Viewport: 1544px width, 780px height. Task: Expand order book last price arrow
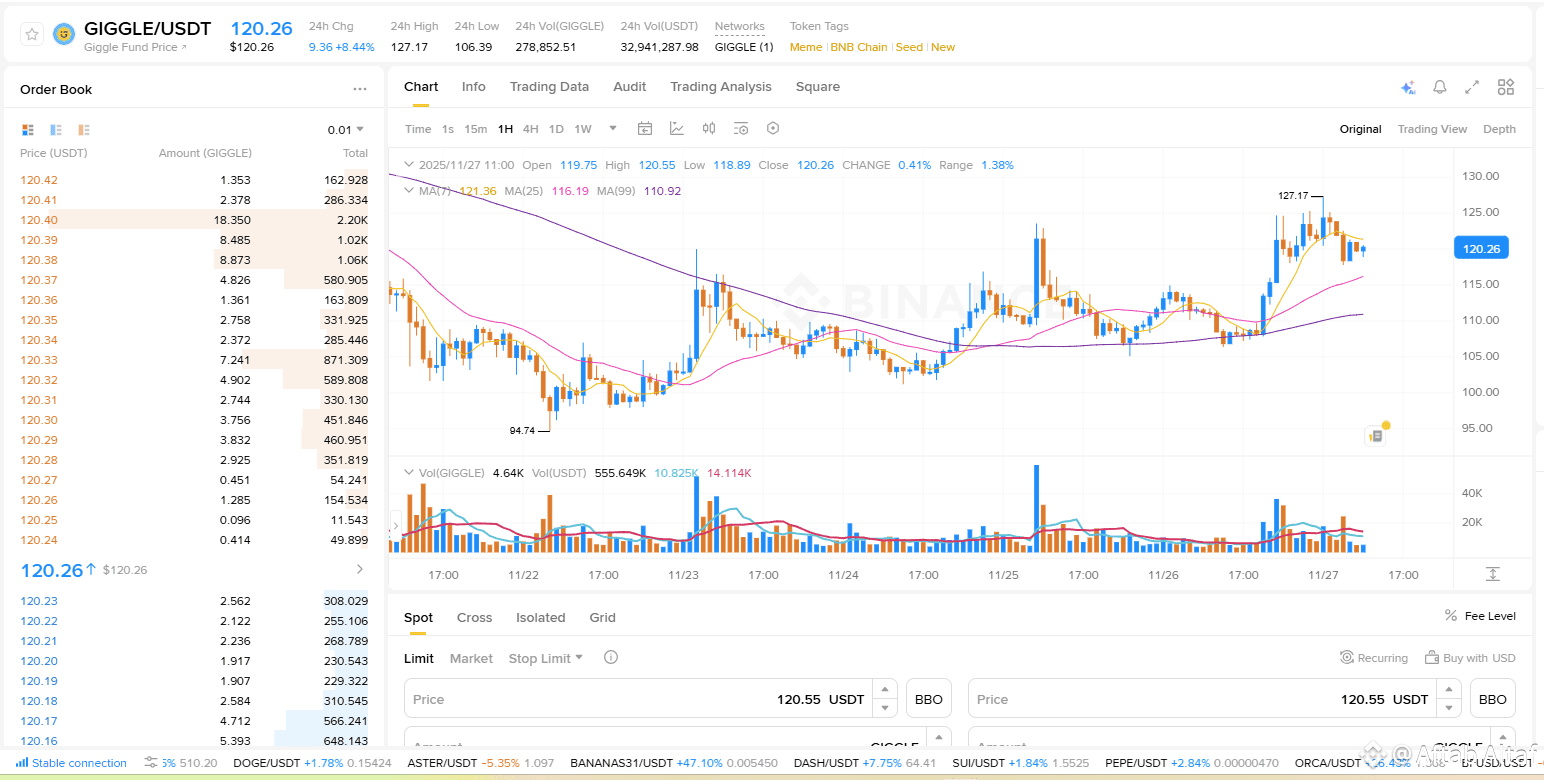coord(360,570)
